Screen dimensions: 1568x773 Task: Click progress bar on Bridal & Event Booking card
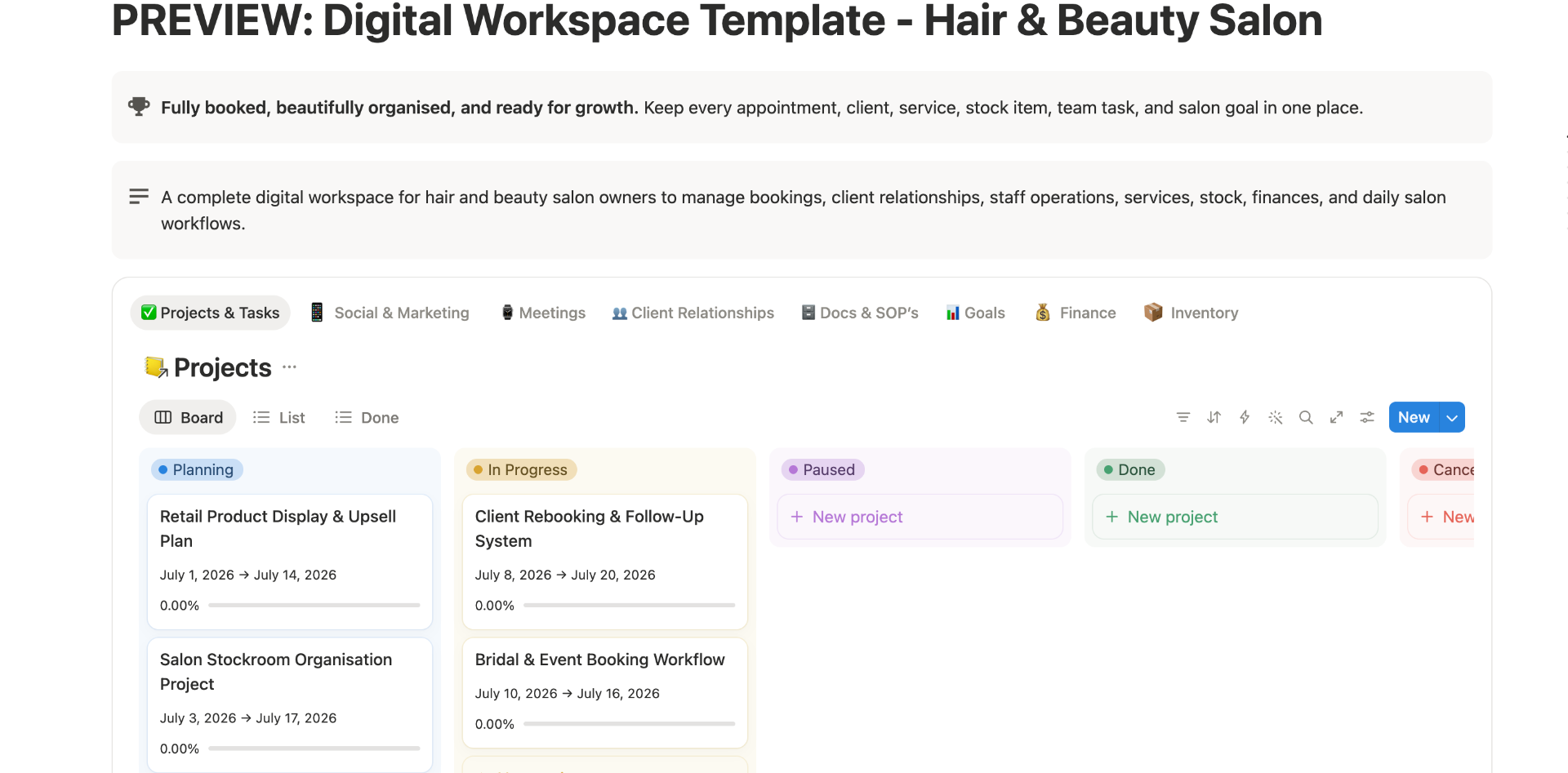[630, 723]
